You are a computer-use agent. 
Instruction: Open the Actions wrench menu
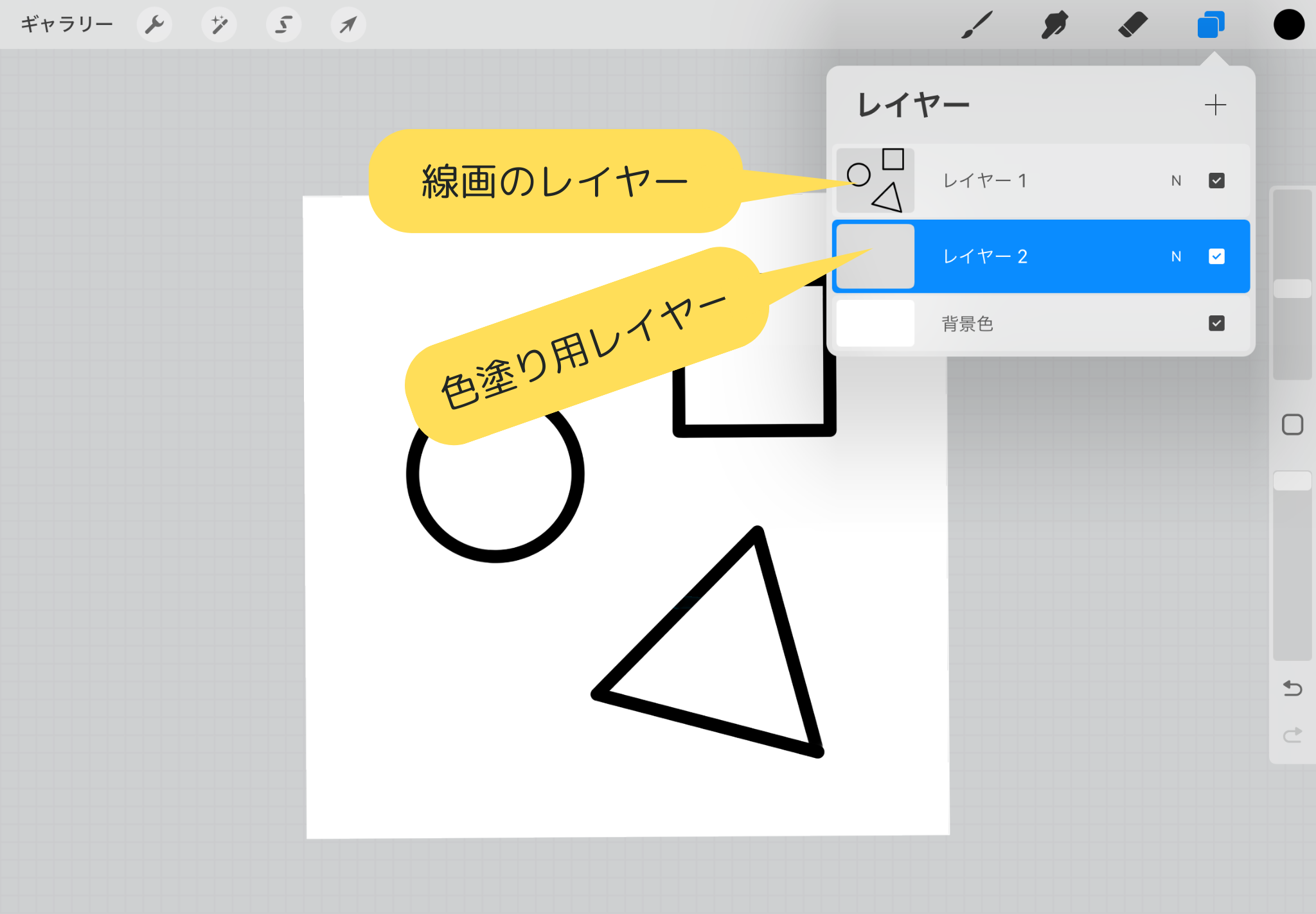154,25
